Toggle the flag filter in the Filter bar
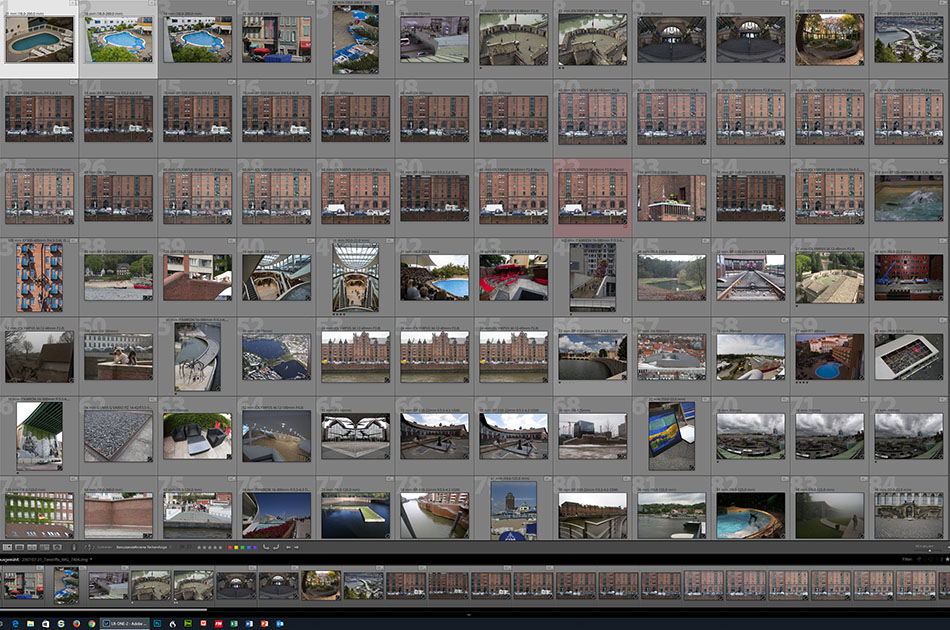This screenshot has width=950, height=630. point(919,559)
